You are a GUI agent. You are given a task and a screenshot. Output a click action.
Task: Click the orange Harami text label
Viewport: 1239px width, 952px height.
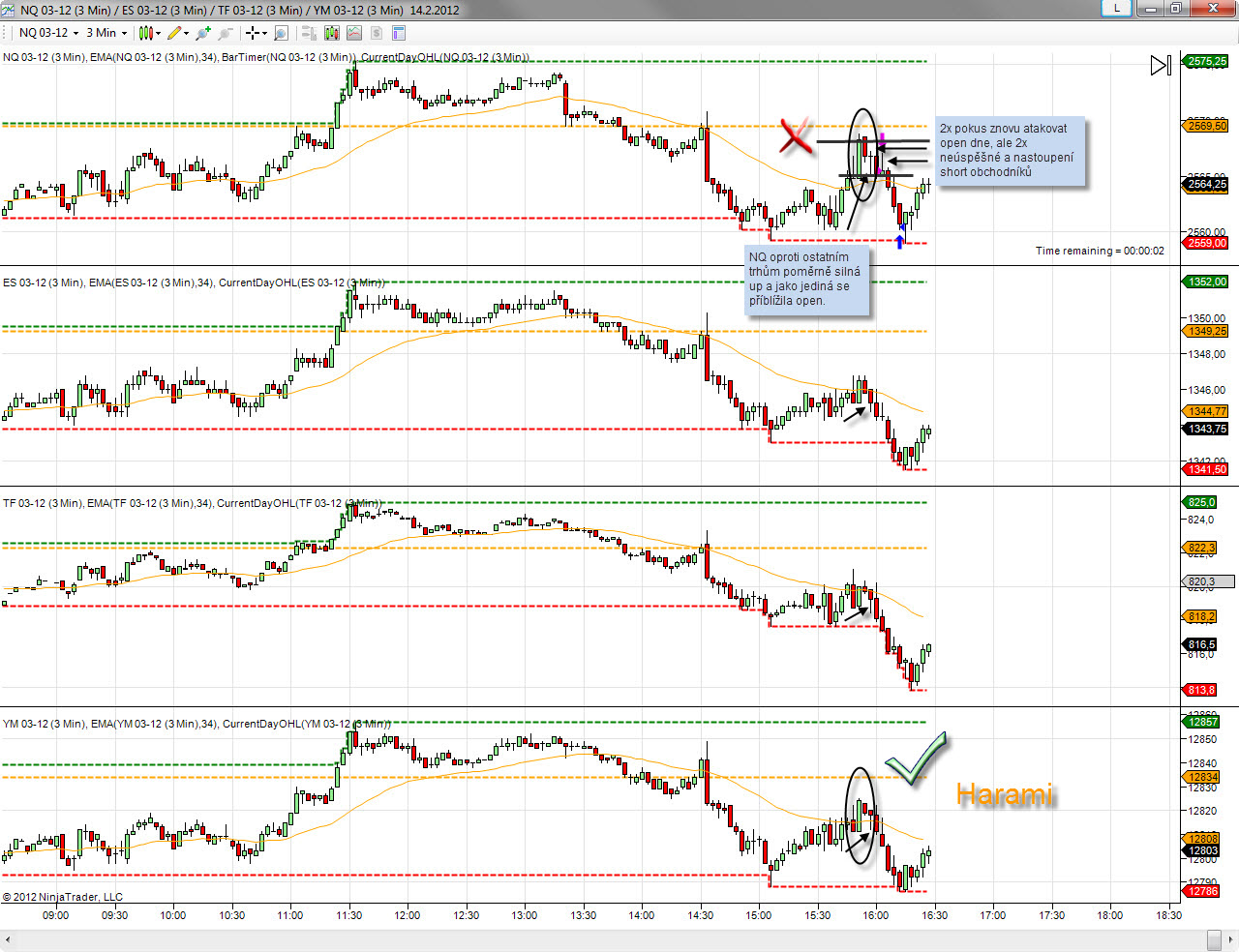[x=1005, y=795]
